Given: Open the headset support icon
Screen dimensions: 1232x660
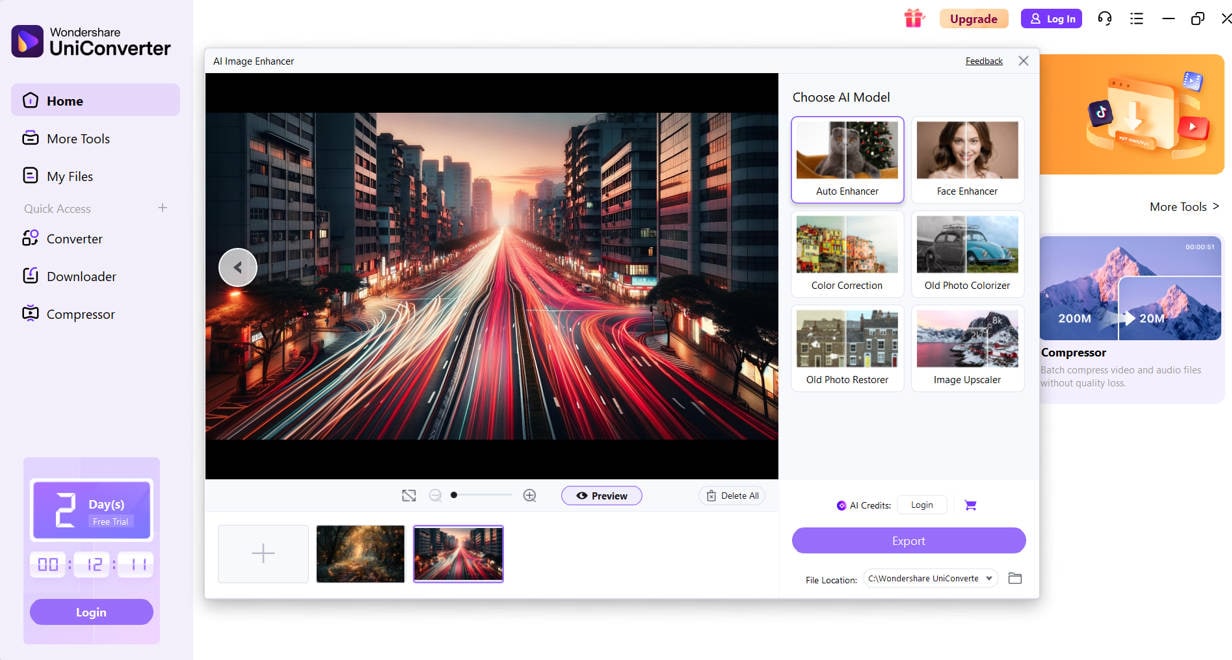Looking at the screenshot, I should click(x=1105, y=18).
